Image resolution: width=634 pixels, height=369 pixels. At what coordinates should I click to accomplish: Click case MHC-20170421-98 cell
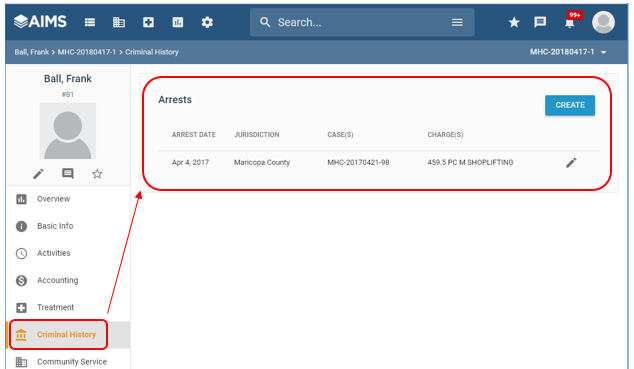click(358, 162)
